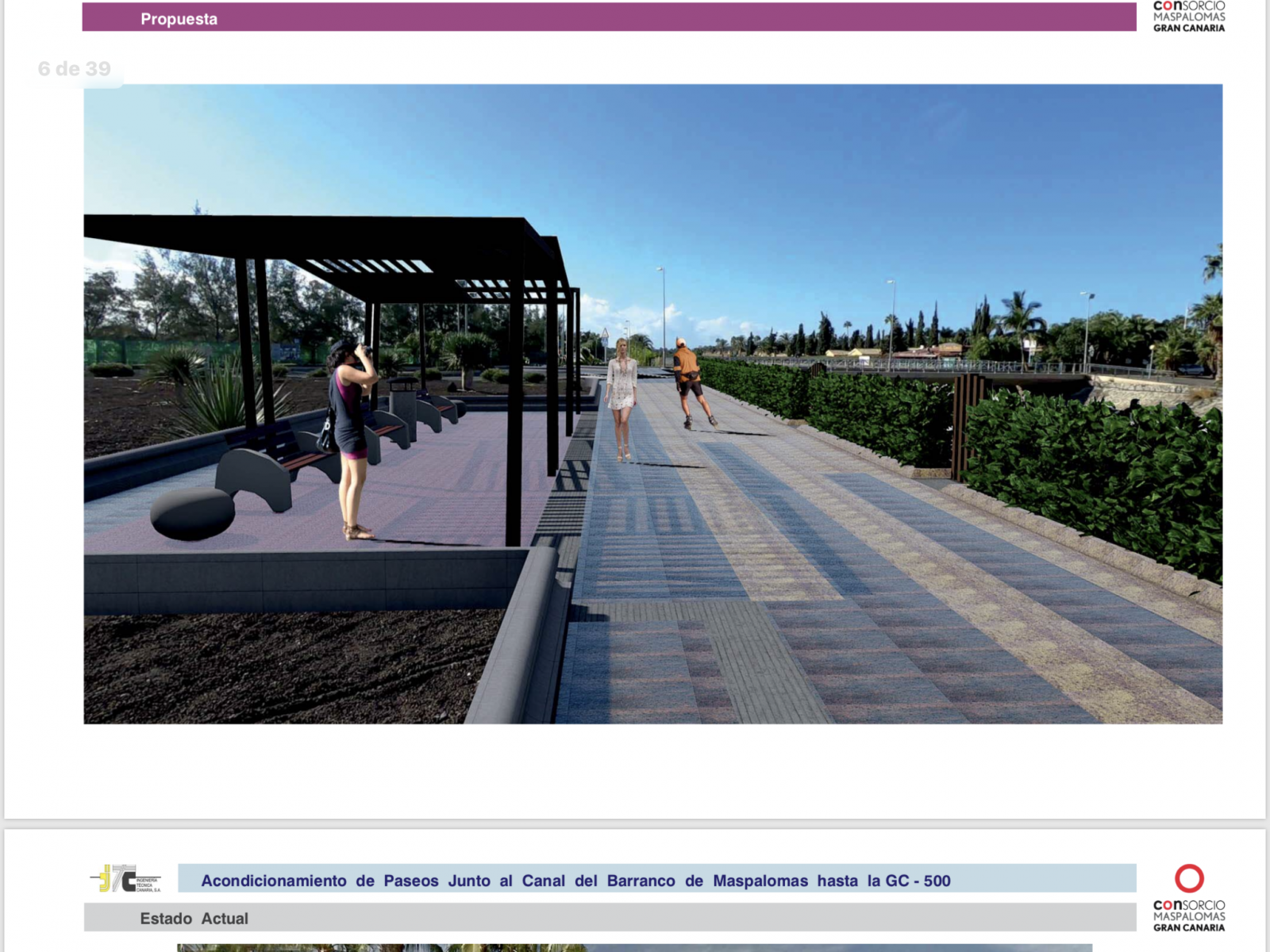Open the next page's photo strip
Image resolution: width=1270 pixels, height=952 pixels.
(x=635, y=947)
